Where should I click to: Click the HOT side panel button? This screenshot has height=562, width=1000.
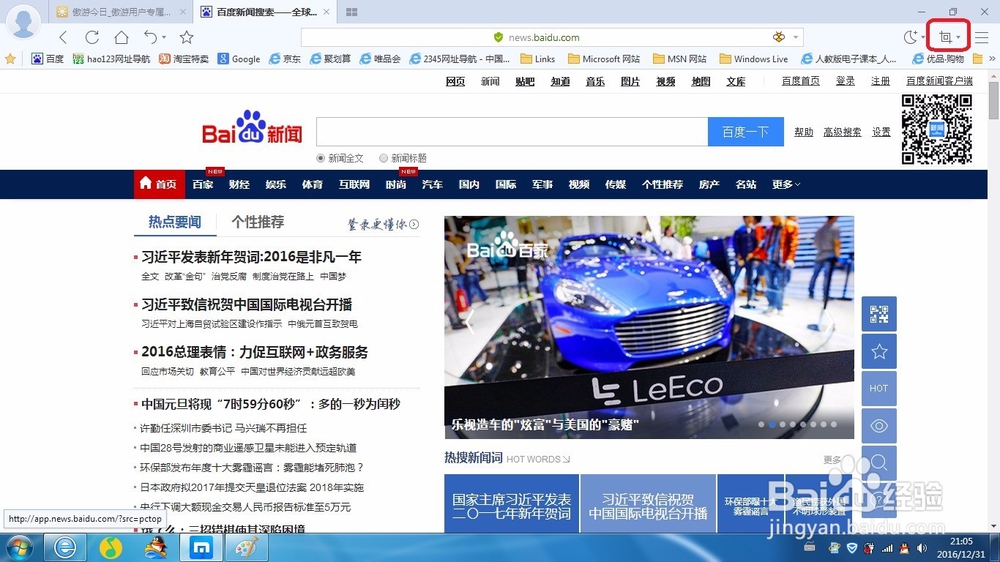click(x=879, y=388)
